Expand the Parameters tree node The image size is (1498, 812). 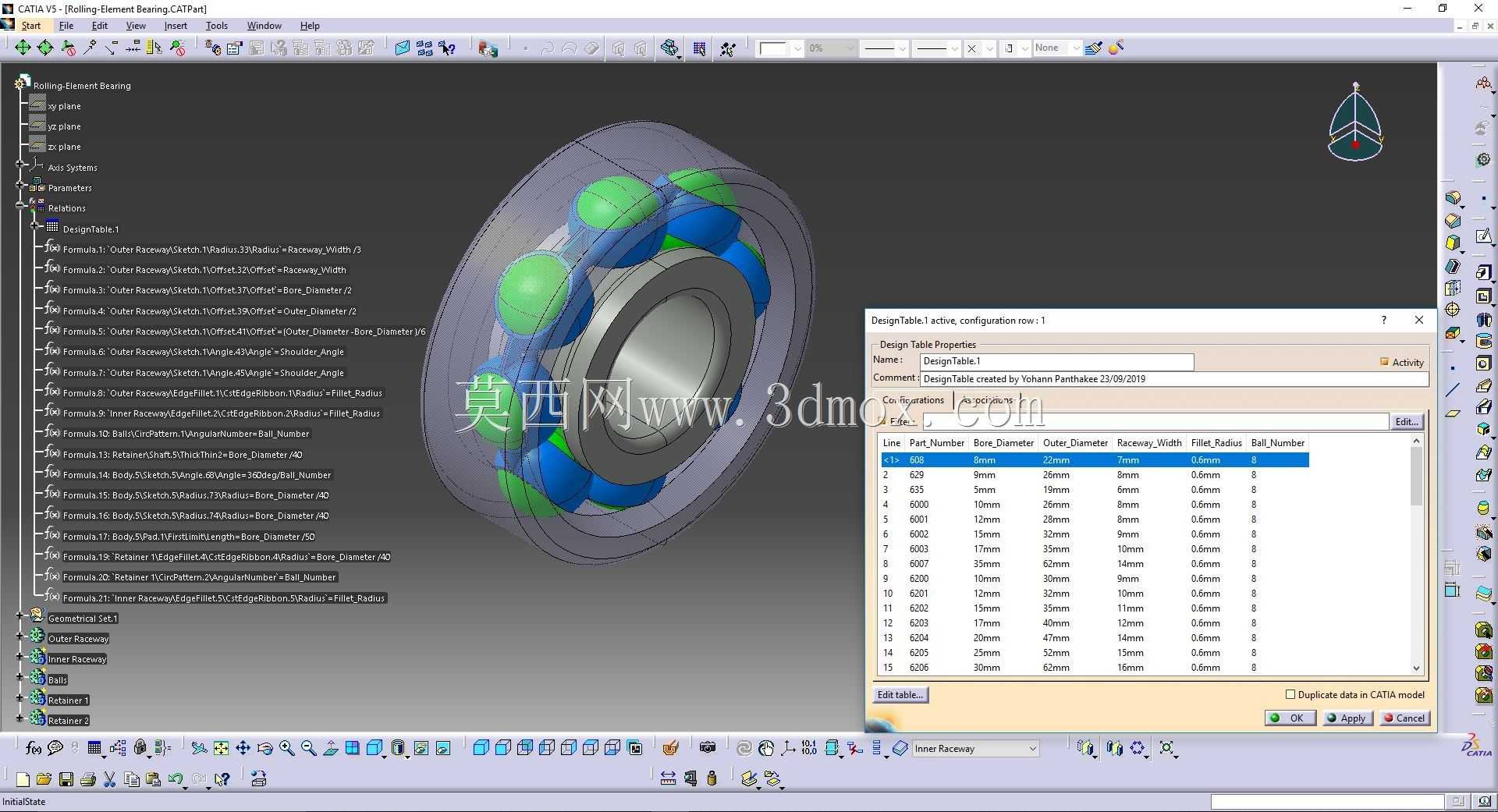(x=20, y=185)
